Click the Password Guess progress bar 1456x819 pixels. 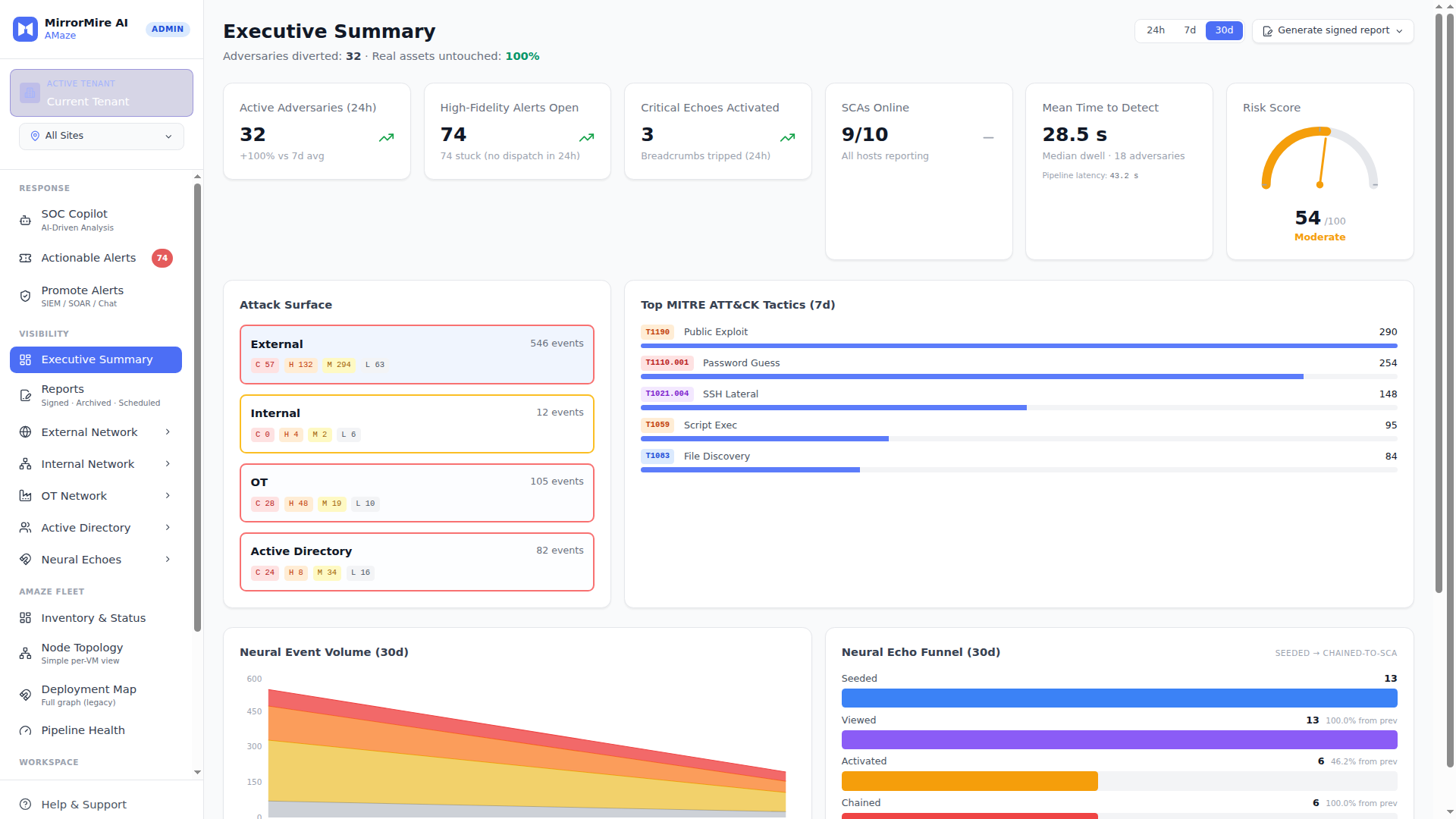pos(1019,377)
